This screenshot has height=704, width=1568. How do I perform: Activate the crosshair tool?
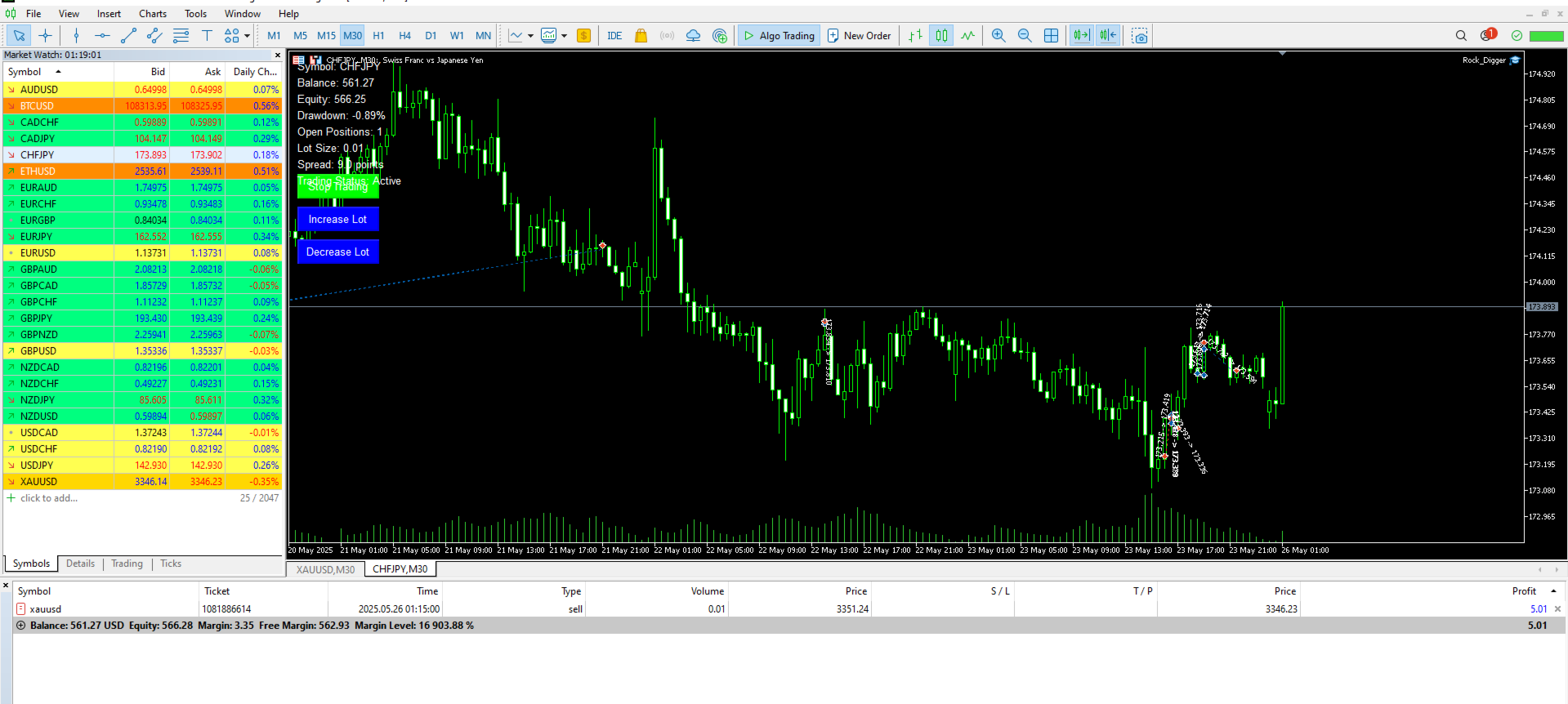point(45,35)
